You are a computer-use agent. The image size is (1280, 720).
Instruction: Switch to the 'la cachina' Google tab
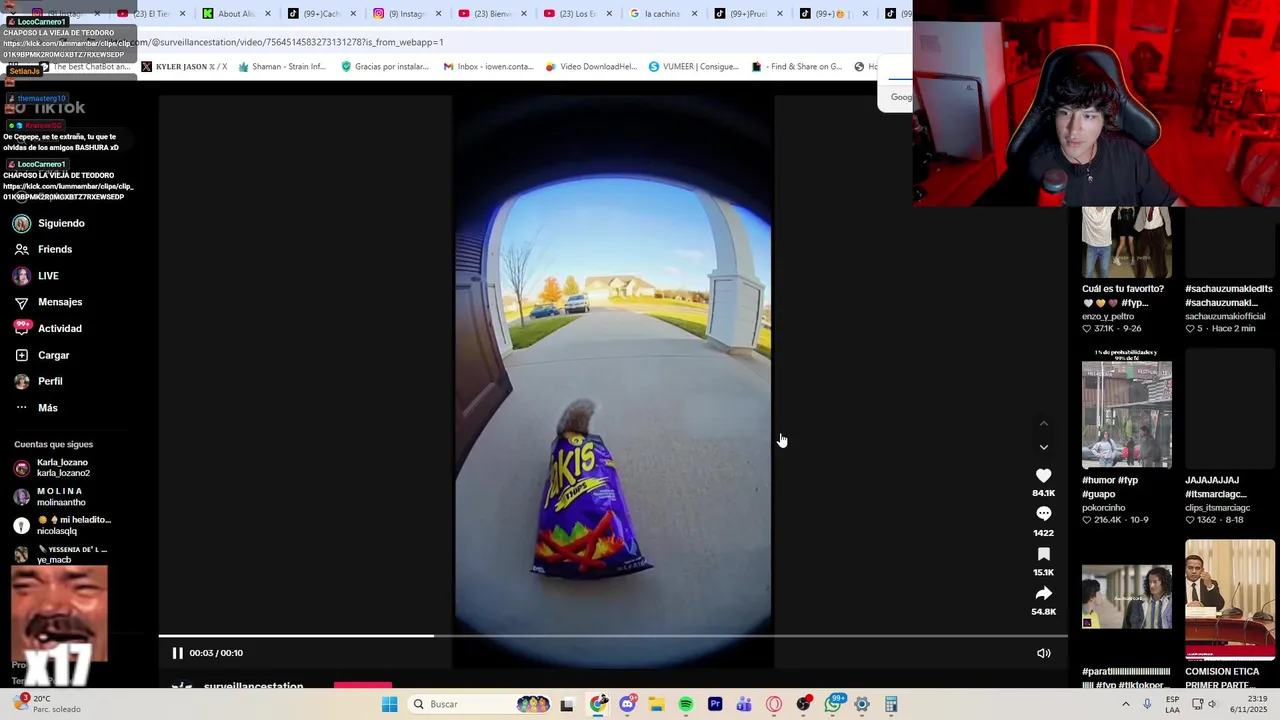pyautogui.click(x=661, y=14)
